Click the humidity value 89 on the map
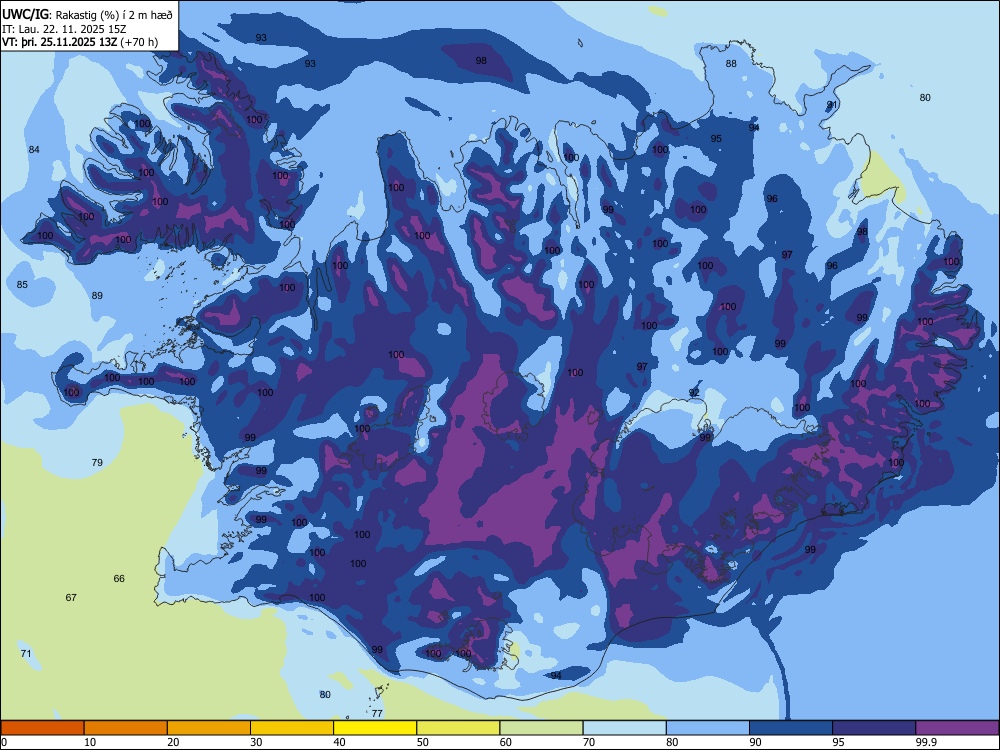Image resolution: width=1000 pixels, height=750 pixels. tap(97, 295)
